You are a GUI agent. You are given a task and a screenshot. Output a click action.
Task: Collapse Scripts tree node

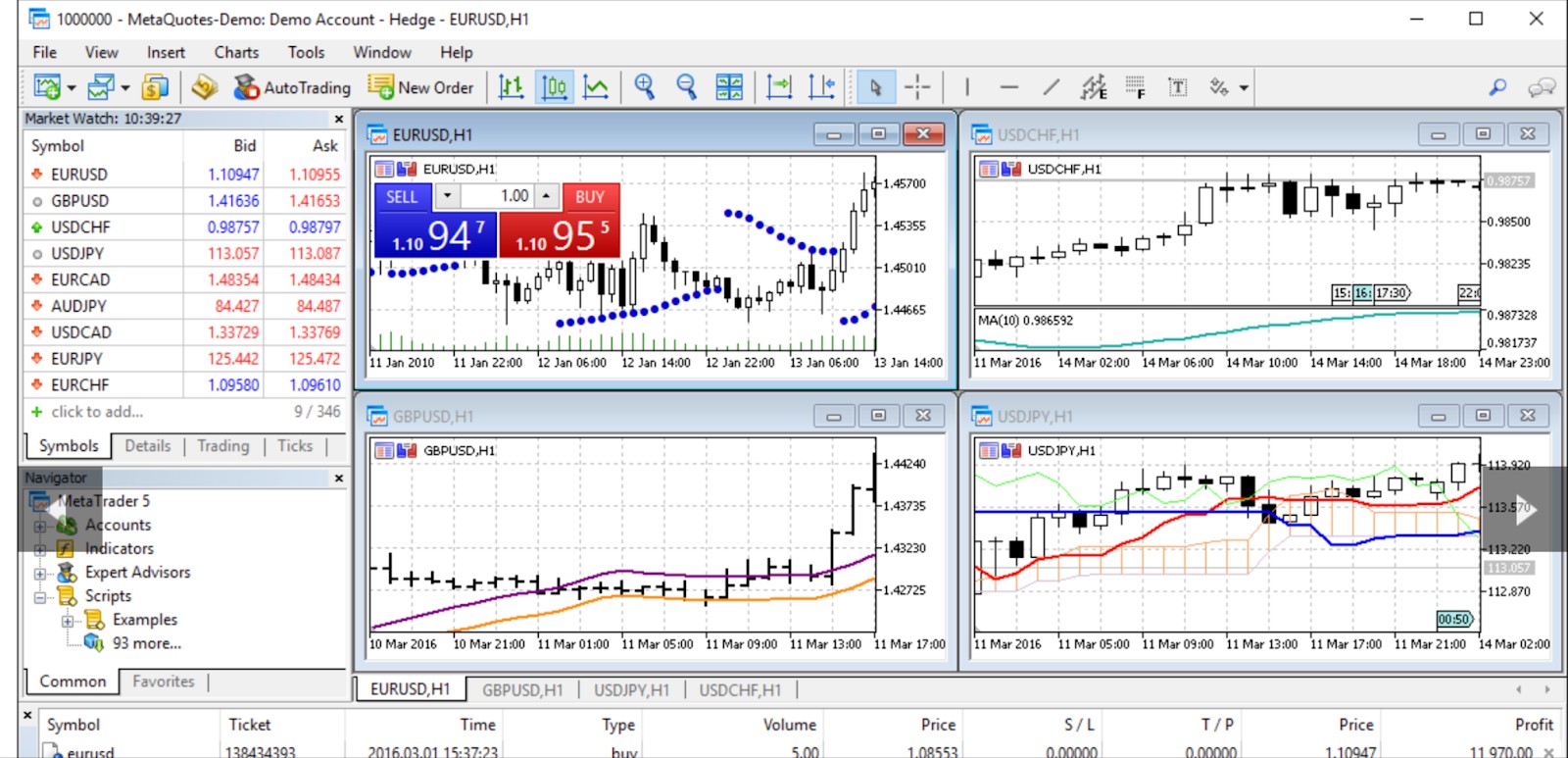point(40,596)
